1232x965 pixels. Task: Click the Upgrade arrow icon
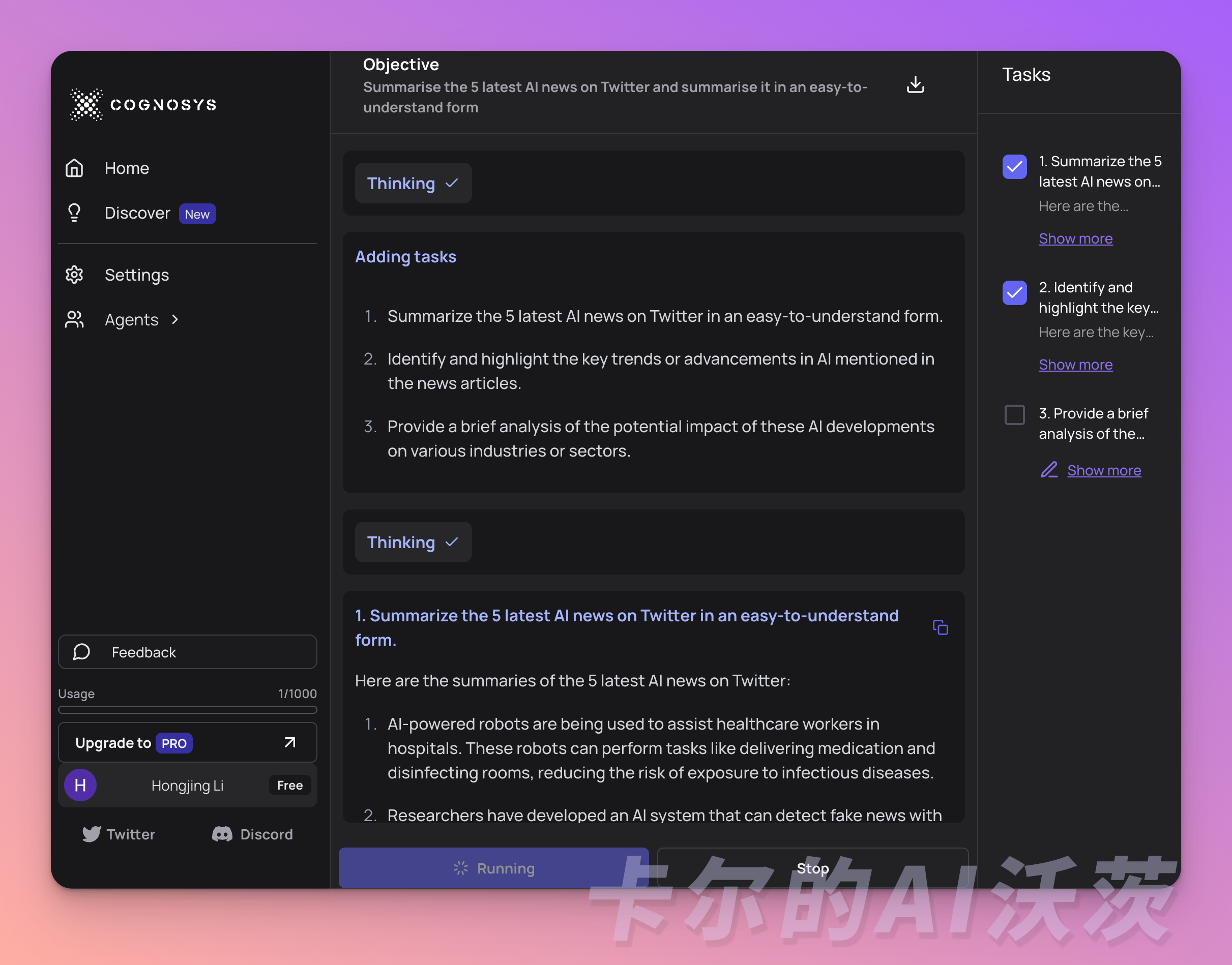(290, 742)
